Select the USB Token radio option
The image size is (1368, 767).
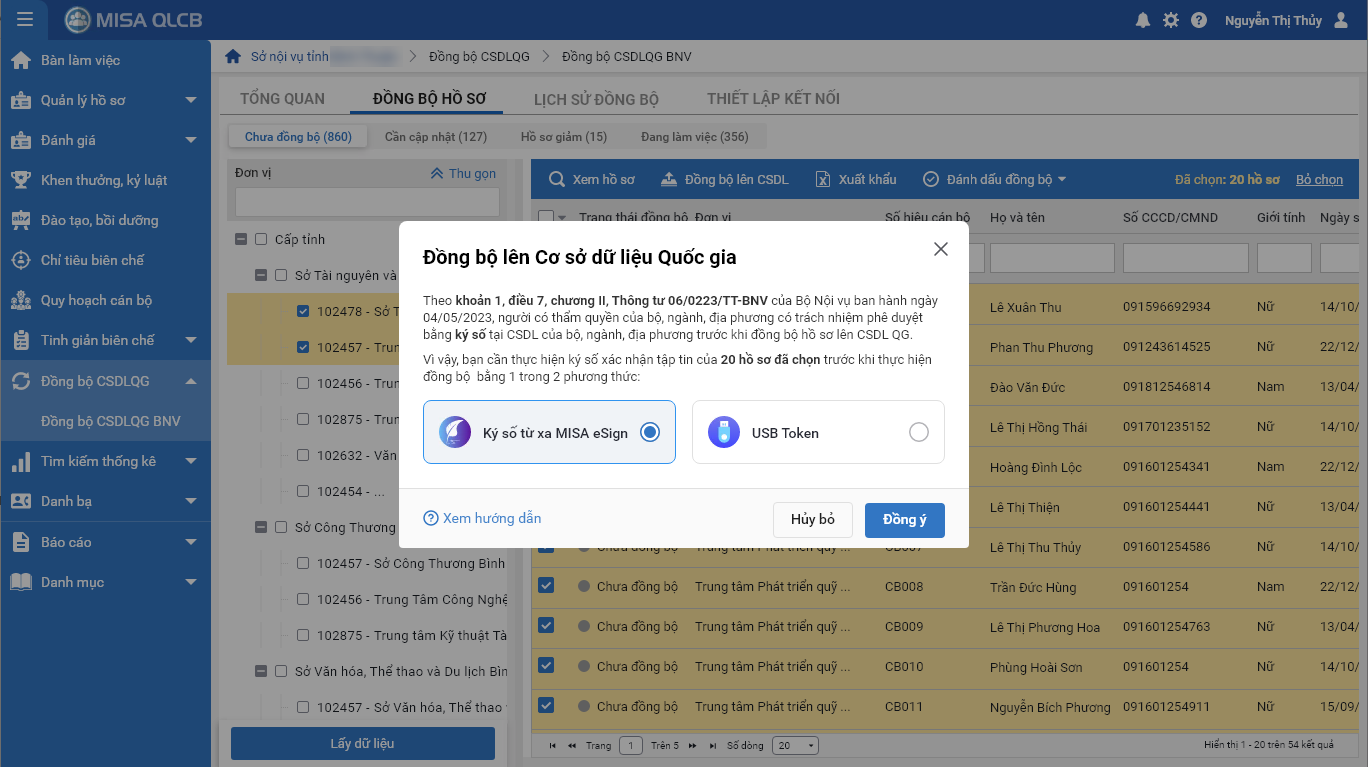918,432
